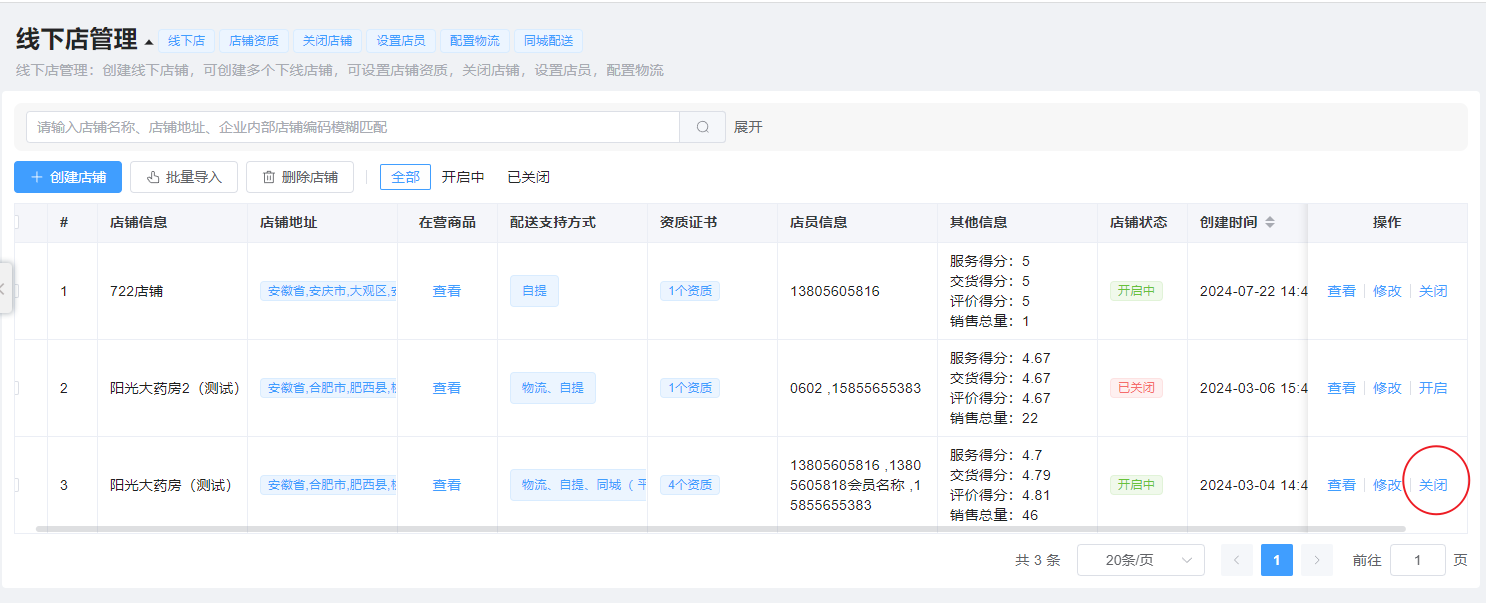Click the 物流、自提、同城 delivery tag
The height and width of the screenshot is (603, 1486).
(x=578, y=485)
